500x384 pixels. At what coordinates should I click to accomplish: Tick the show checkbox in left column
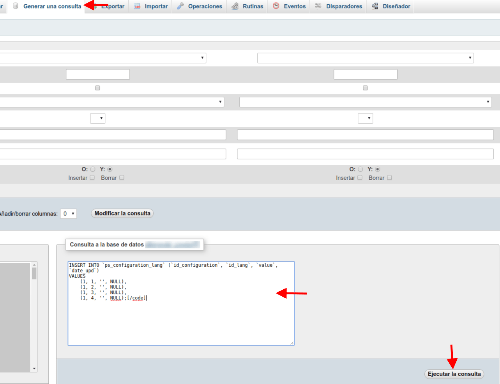pyautogui.click(x=97, y=88)
